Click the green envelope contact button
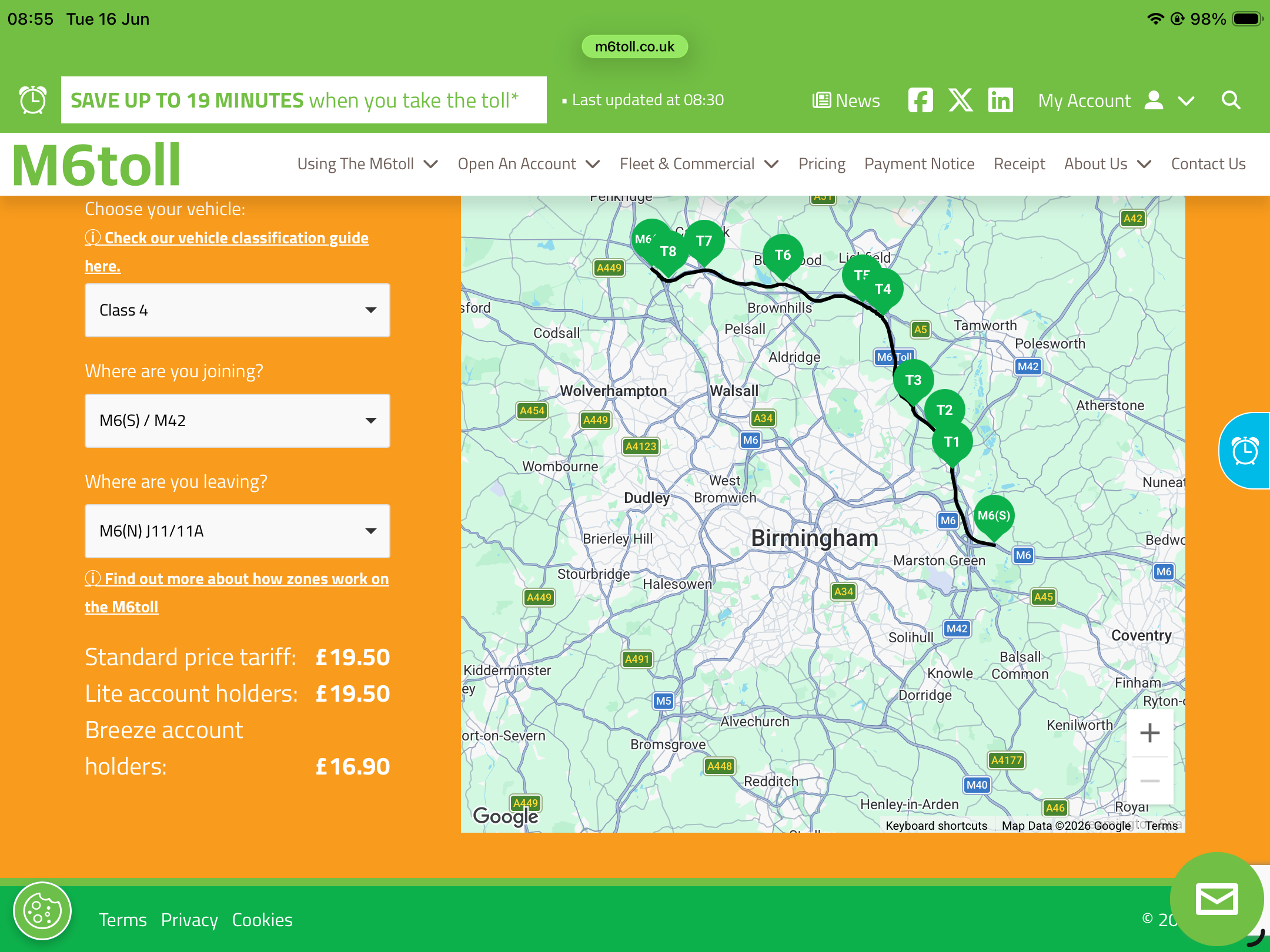Viewport: 1270px width, 952px height. (x=1216, y=899)
